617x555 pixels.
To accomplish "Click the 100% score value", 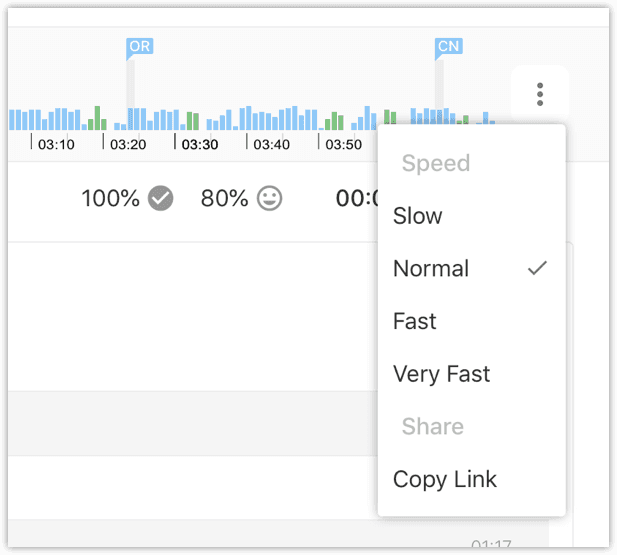I will coord(111,198).
